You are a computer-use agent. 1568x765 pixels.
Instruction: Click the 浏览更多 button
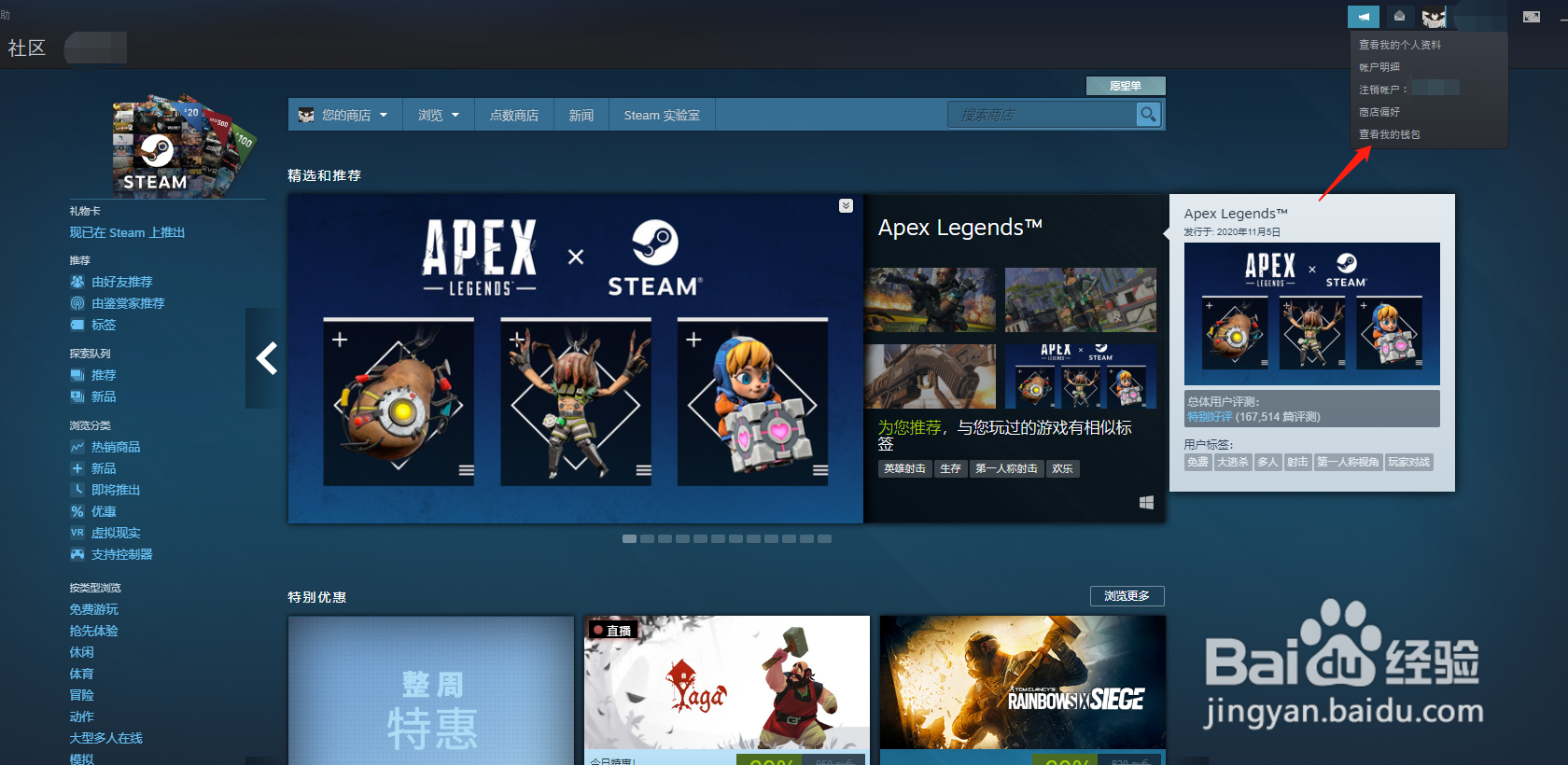(x=1127, y=596)
